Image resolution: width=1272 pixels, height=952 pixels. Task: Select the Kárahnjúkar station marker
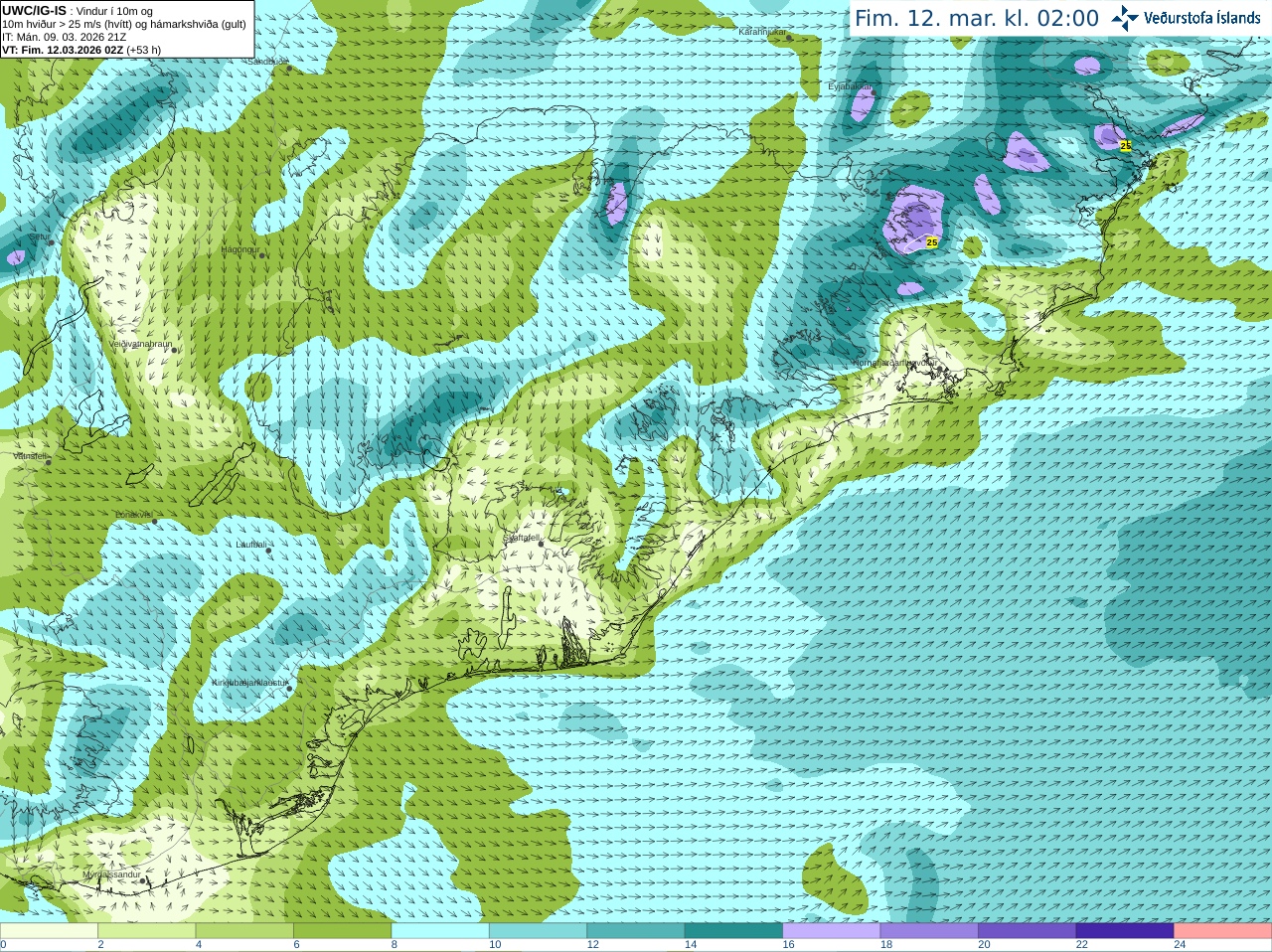click(x=789, y=38)
